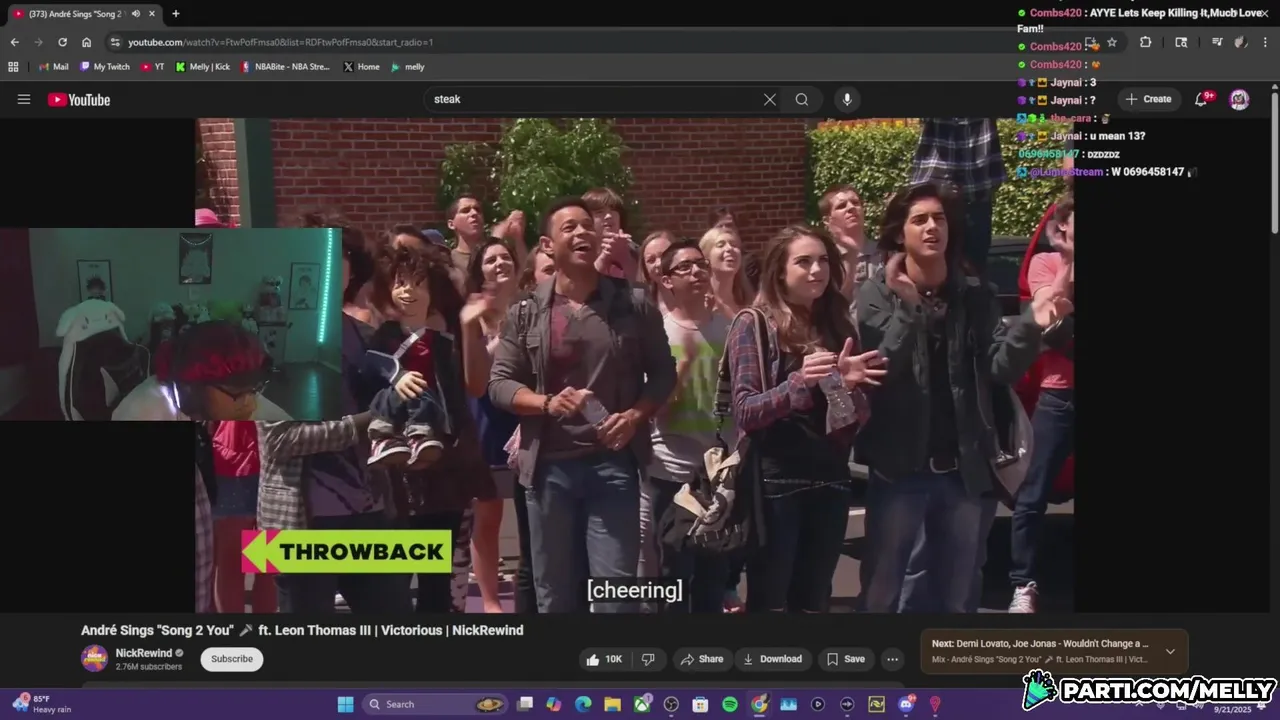Open Discord from the taskbar
1280x720 pixels.
tap(906, 704)
